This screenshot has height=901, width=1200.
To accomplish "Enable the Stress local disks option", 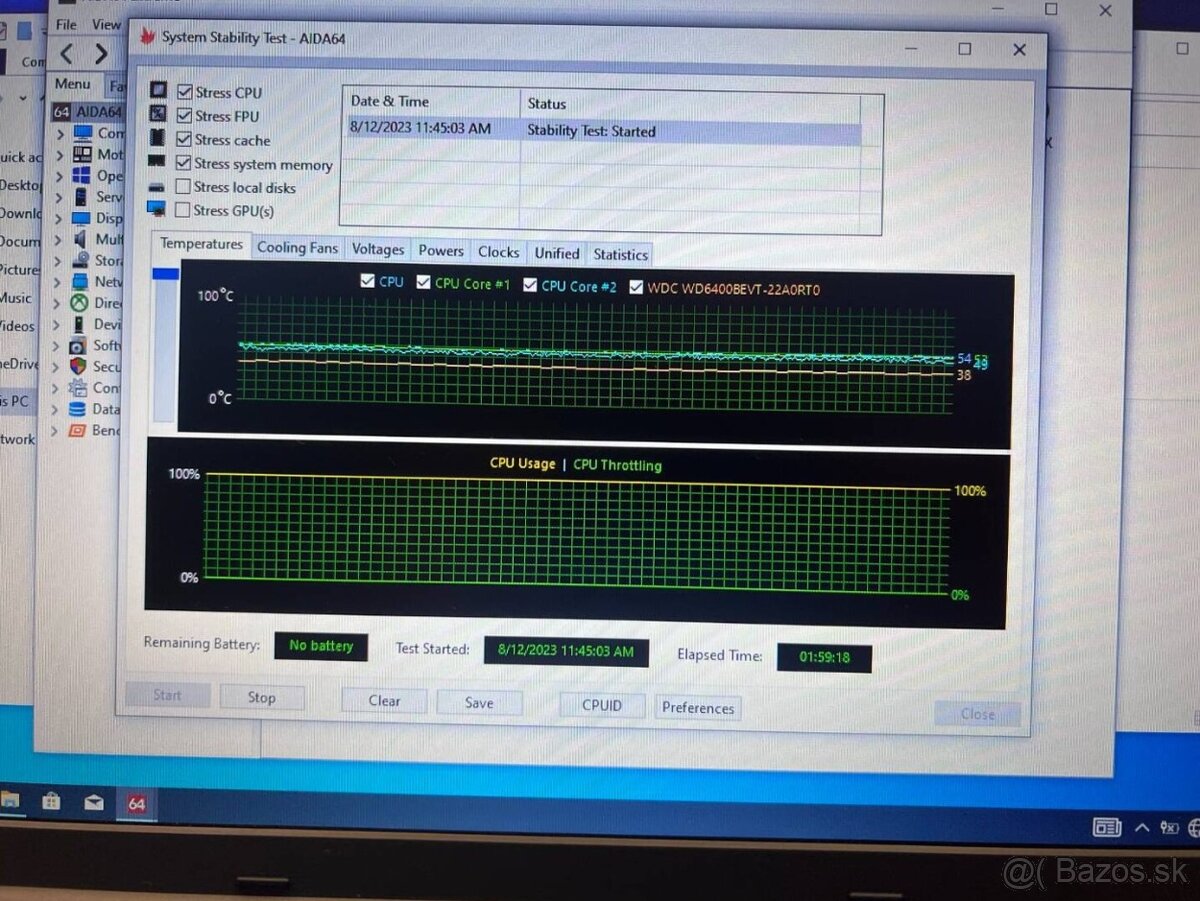I will 183,187.
